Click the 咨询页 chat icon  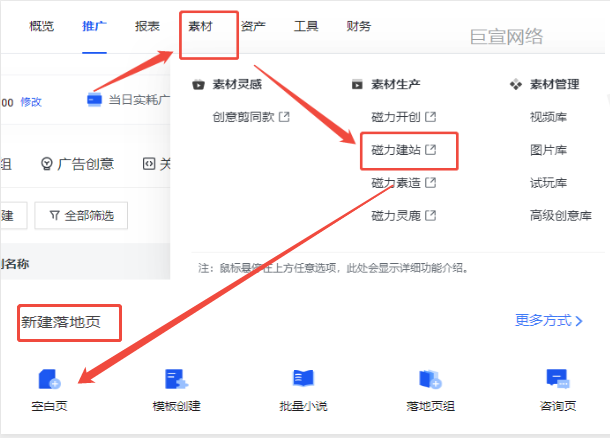(558, 379)
